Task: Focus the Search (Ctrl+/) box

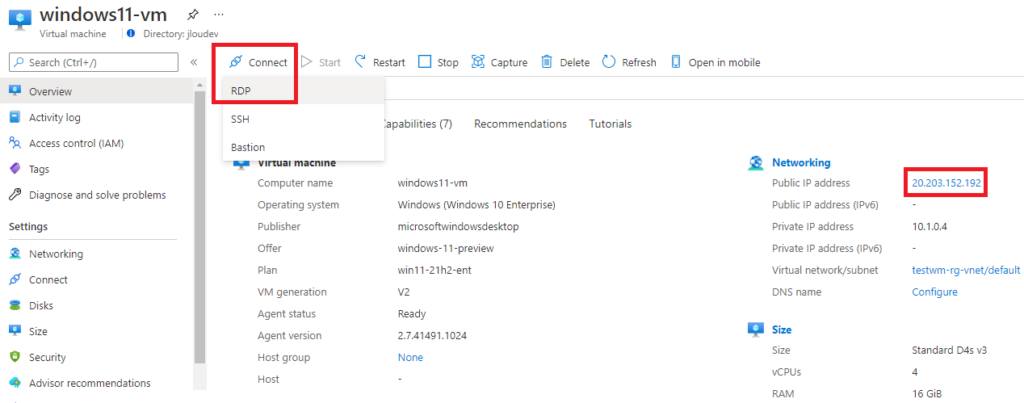Action: point(93,63)
